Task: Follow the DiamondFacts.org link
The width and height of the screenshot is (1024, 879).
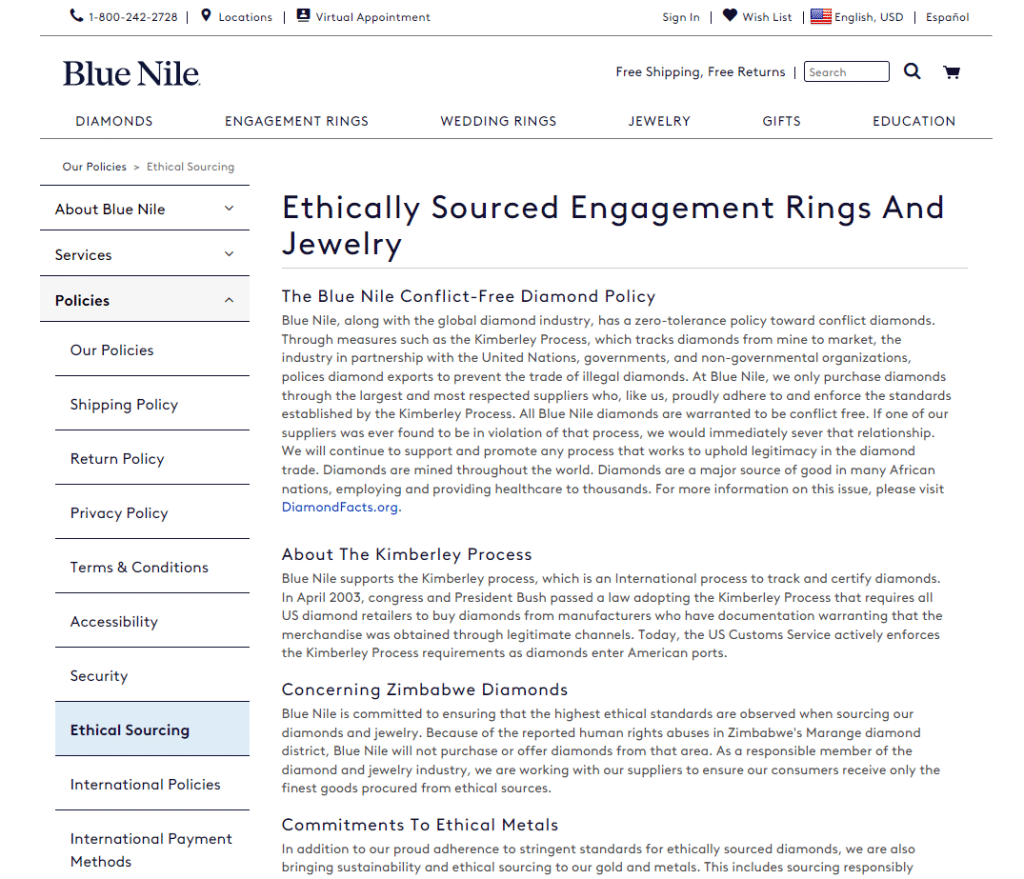Action: point(340,507)
